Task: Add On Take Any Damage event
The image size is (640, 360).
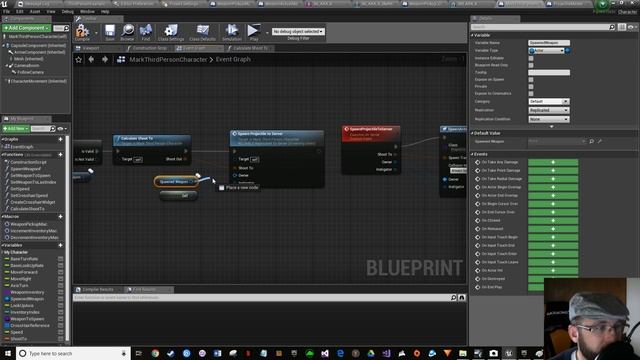Action: (x=553, y=162)
